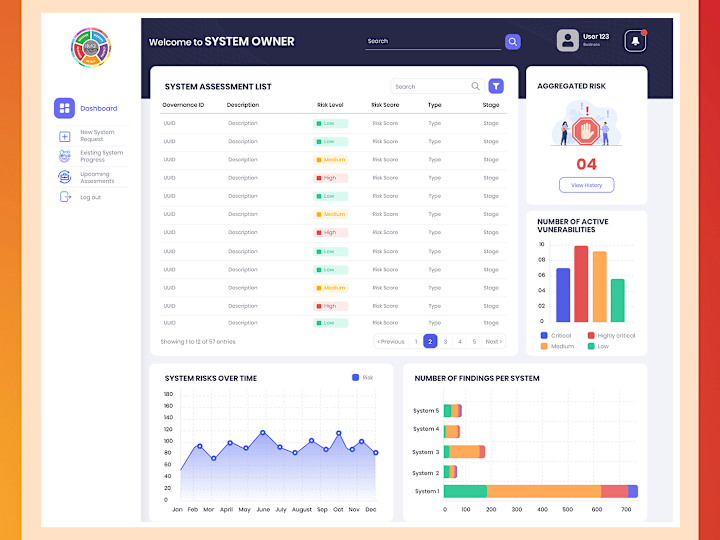Click the Upcoming Assessments sidebar icon
Viewport: 720px width, 540px height.
pyautogui.click(x=65, y=177)
